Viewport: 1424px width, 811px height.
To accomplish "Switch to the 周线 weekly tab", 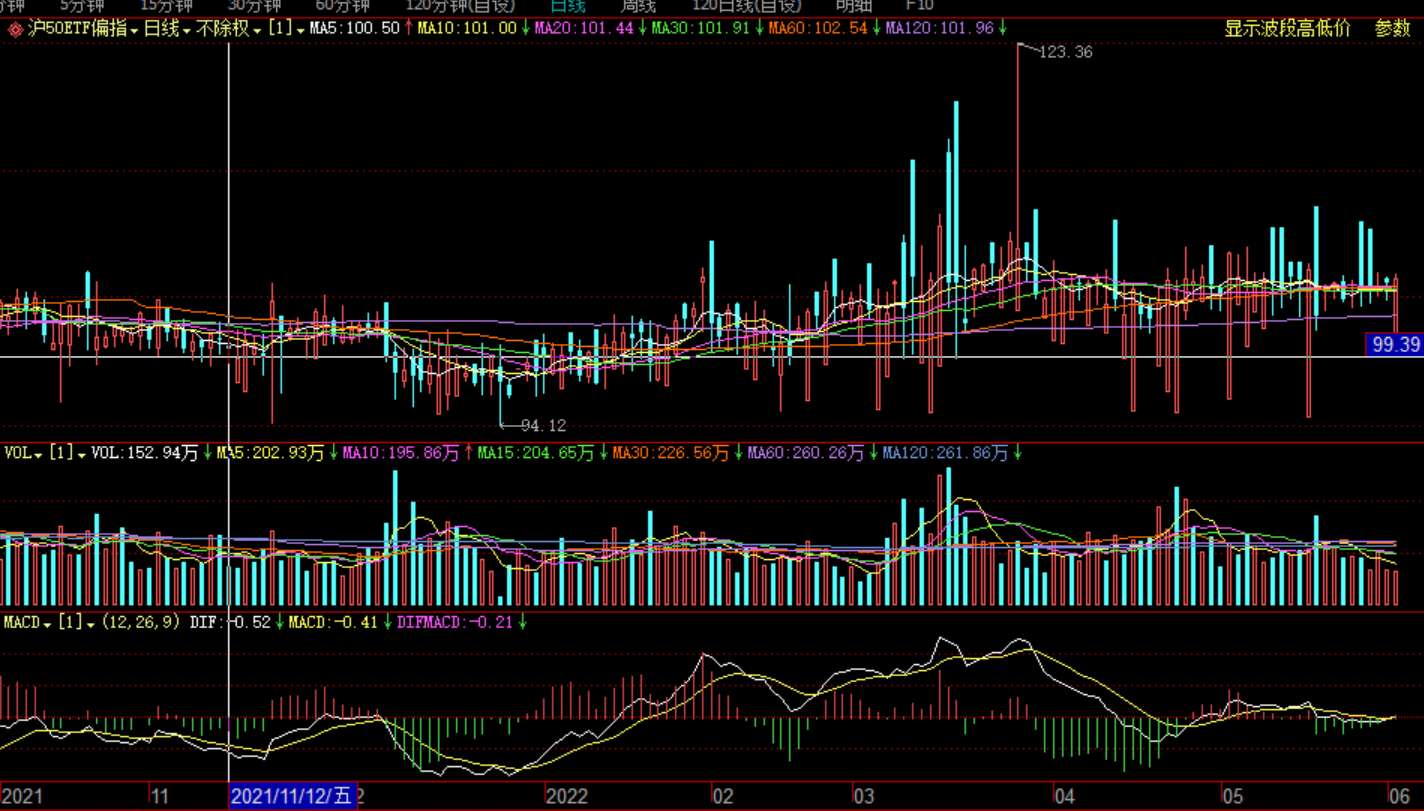I will tap(637, 6).
